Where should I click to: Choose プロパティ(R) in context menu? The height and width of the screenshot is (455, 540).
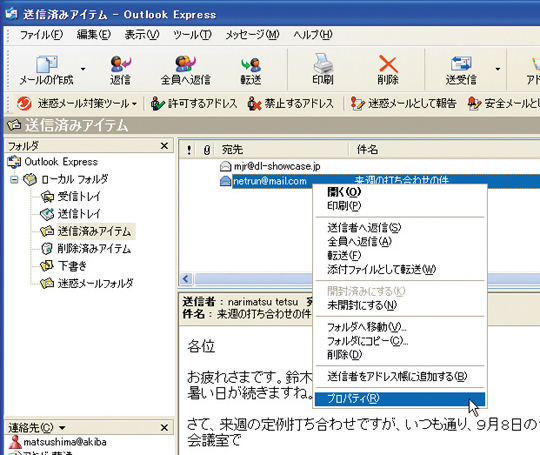399,399
